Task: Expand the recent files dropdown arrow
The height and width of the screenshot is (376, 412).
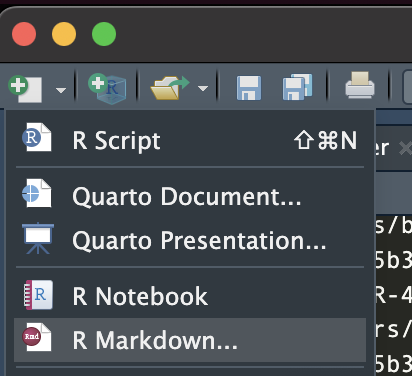Action: pyautogui.click(x=203, y=88)
